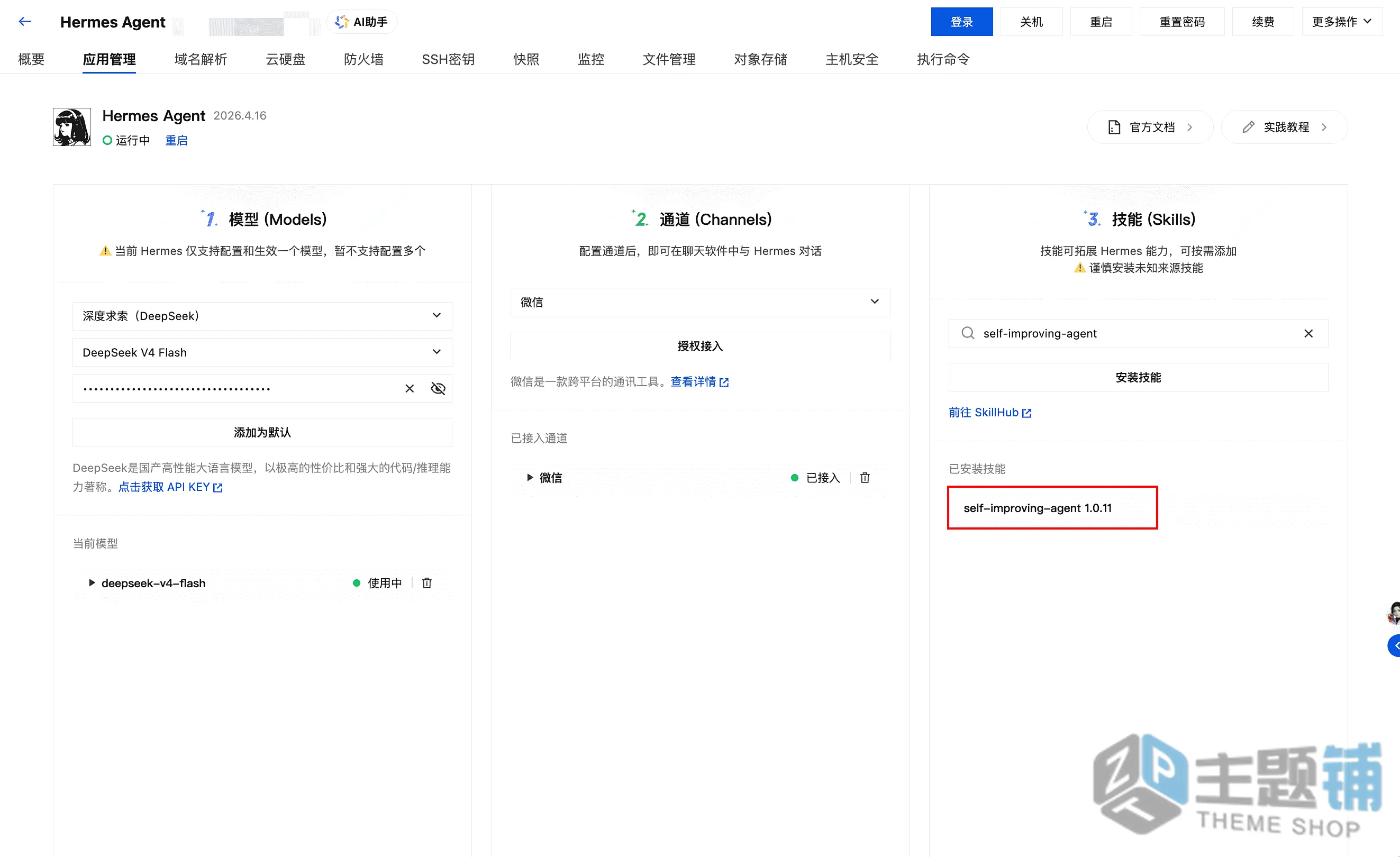
Task: Open the 微信 channel type dropdown
Action: 700,302
